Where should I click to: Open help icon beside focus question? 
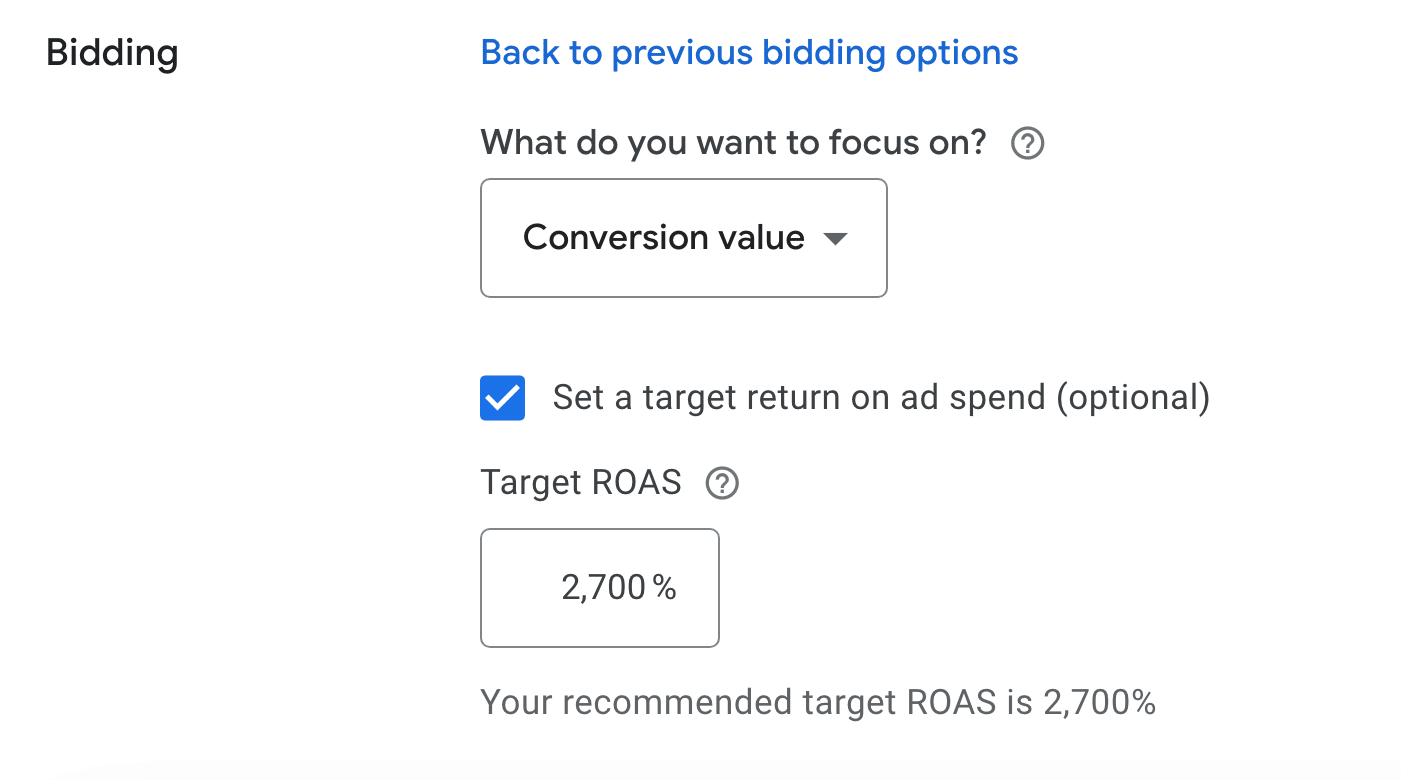point(1028,145)
